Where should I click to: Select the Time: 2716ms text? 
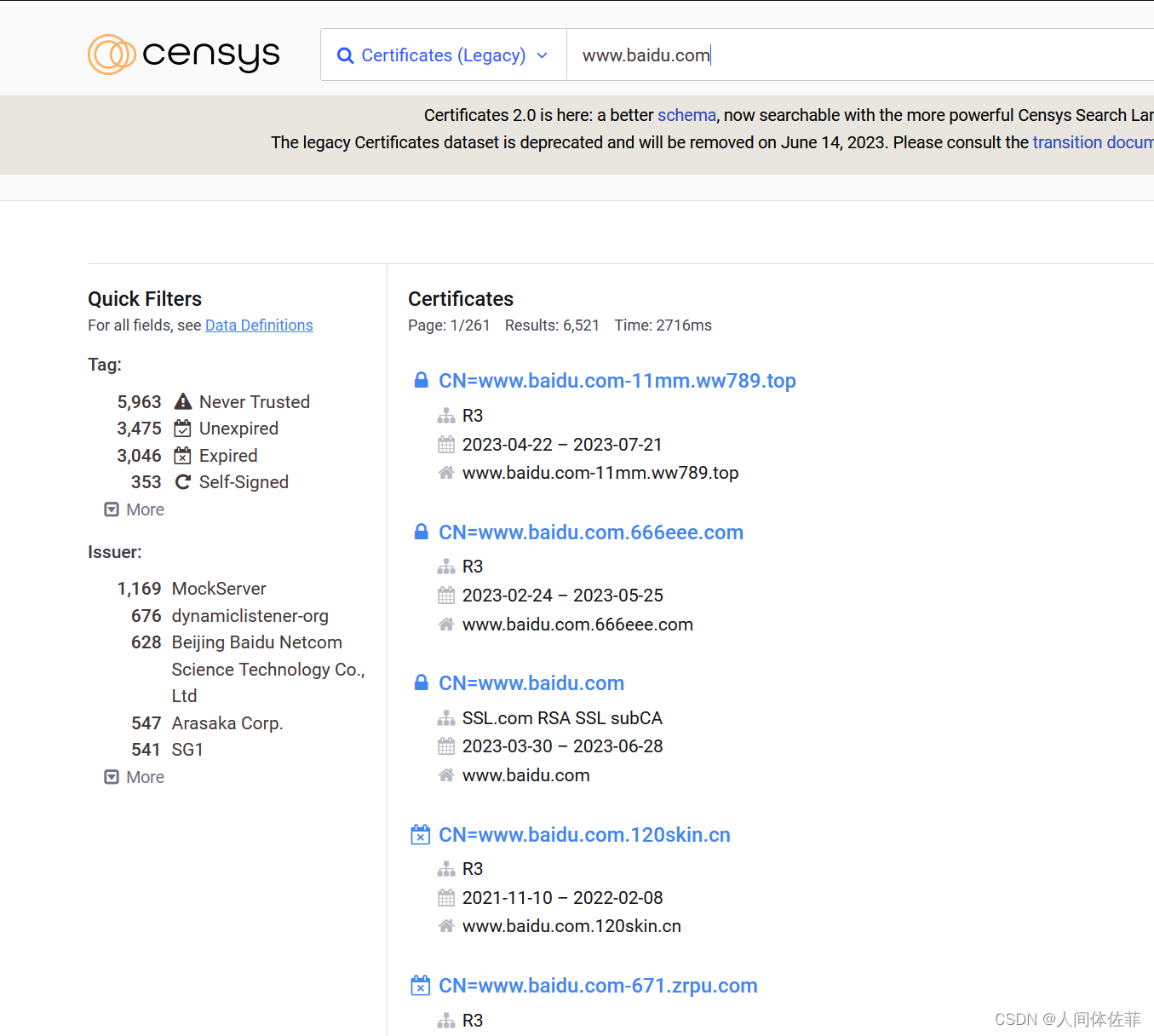[x=663, y=325]
